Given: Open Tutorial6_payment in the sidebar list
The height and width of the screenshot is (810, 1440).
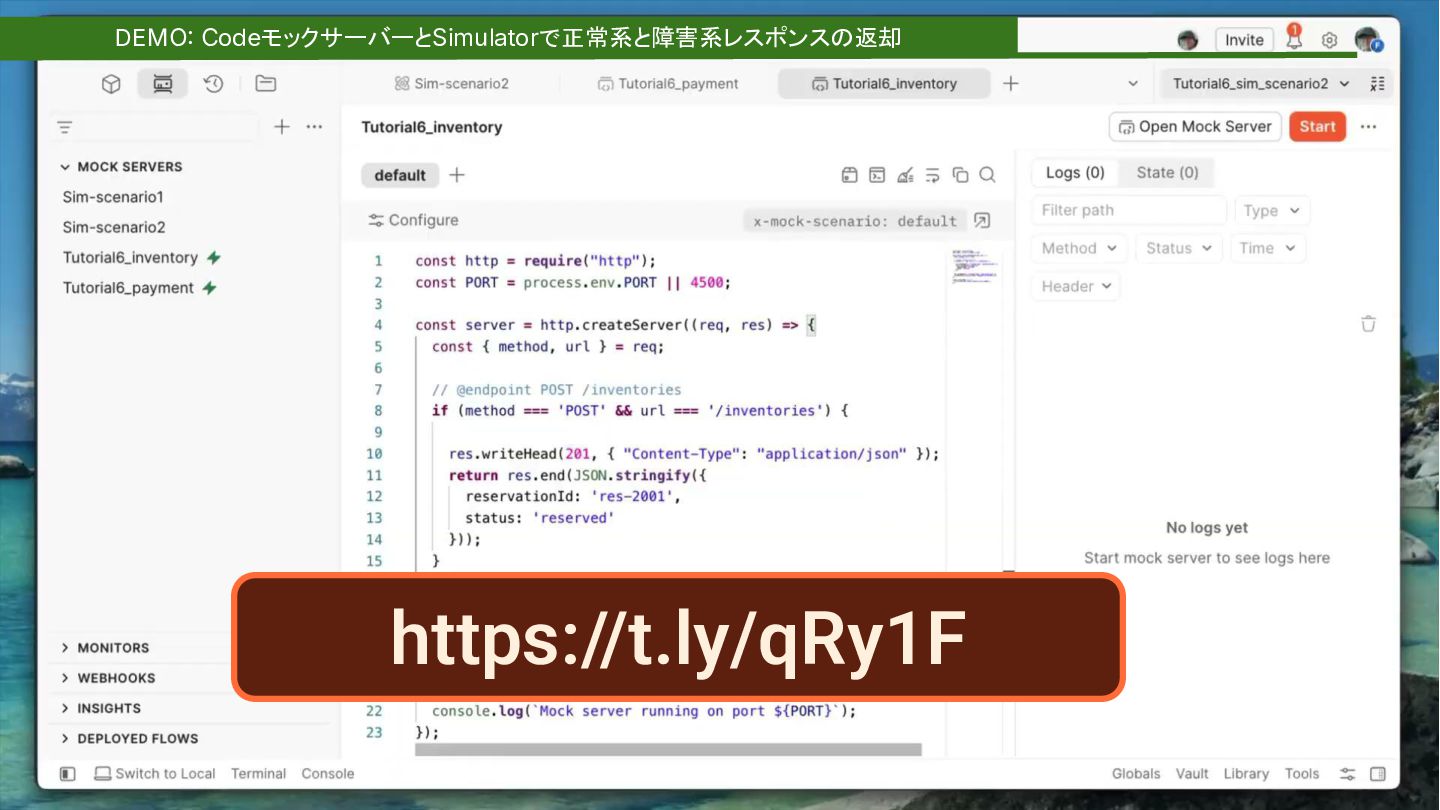Looking at the screenshot, I should coord(128,288).
